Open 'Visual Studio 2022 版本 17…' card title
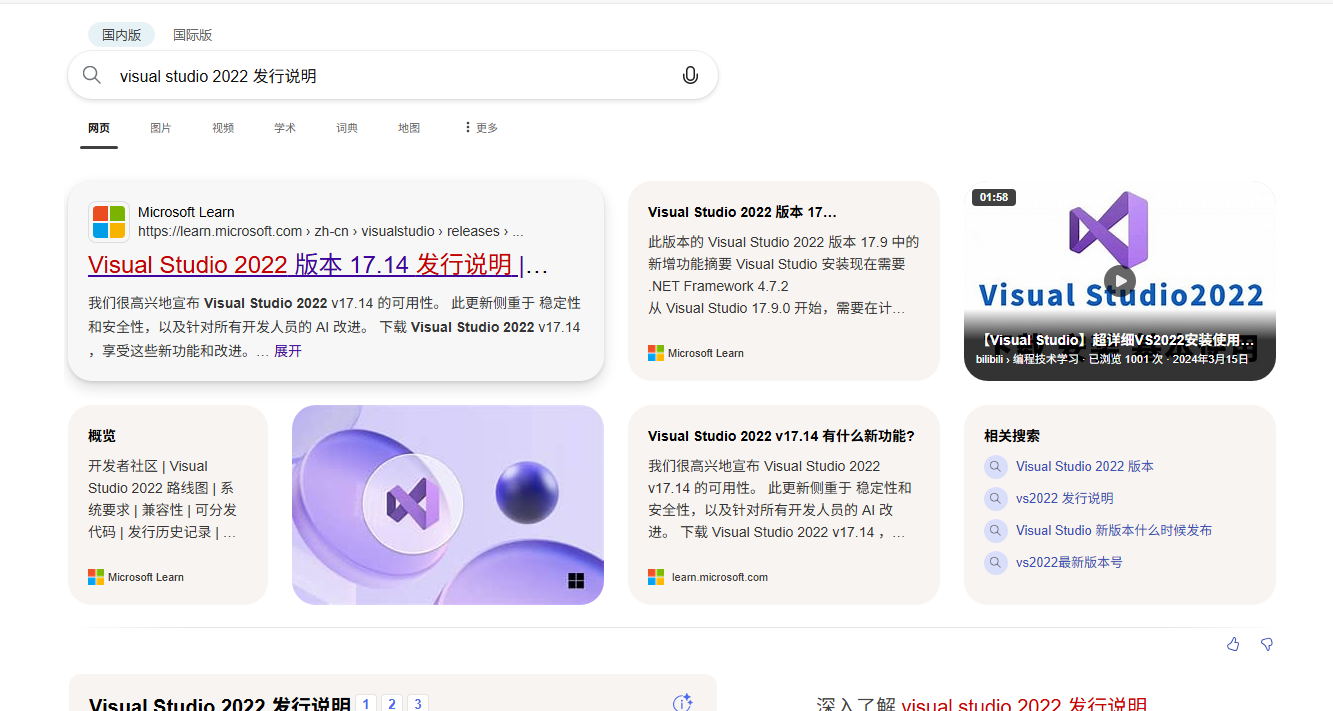This screenshot has width=1333, height=711. click(x=742, y=212)
